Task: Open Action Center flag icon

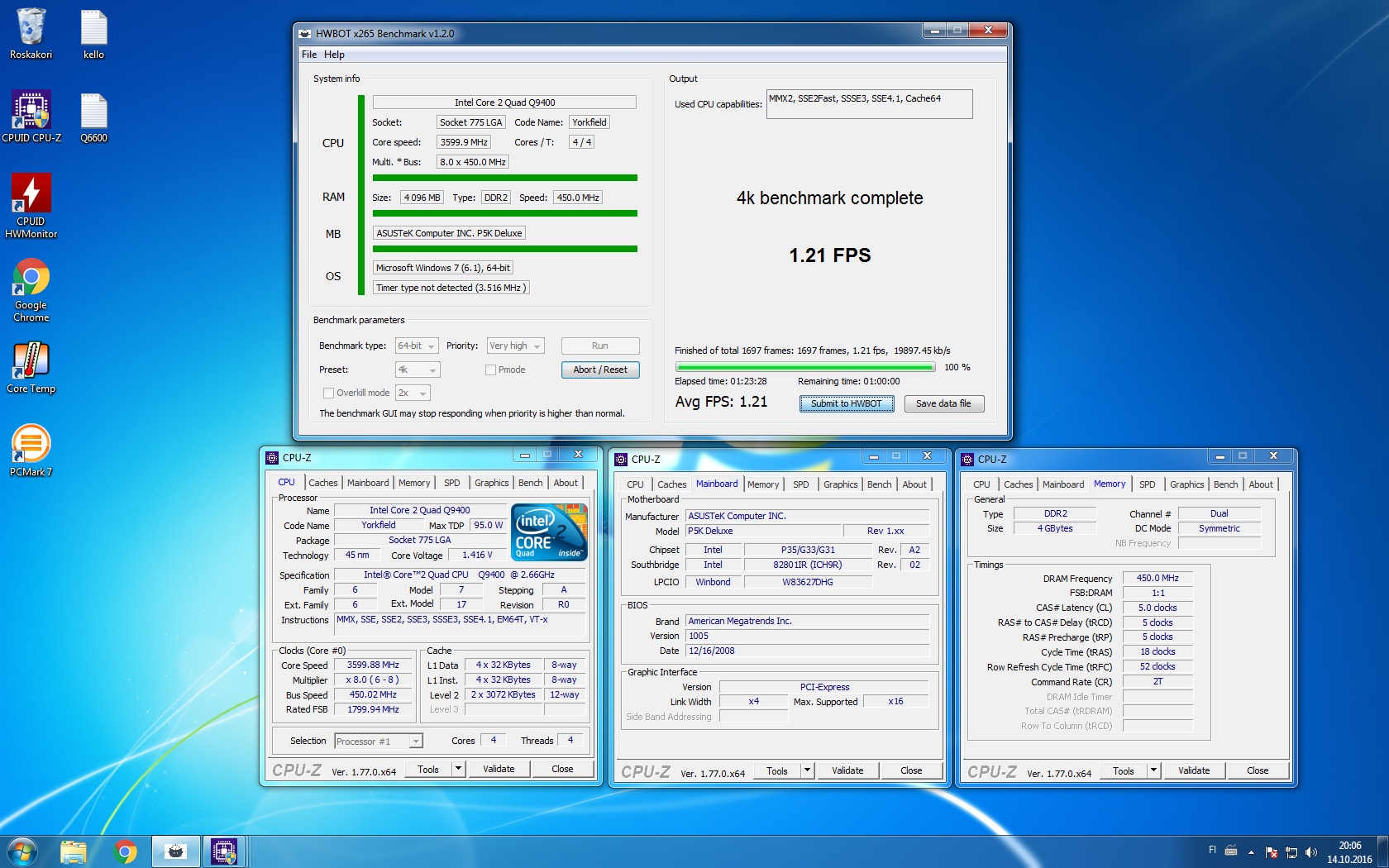Action: coord(1272,852)
